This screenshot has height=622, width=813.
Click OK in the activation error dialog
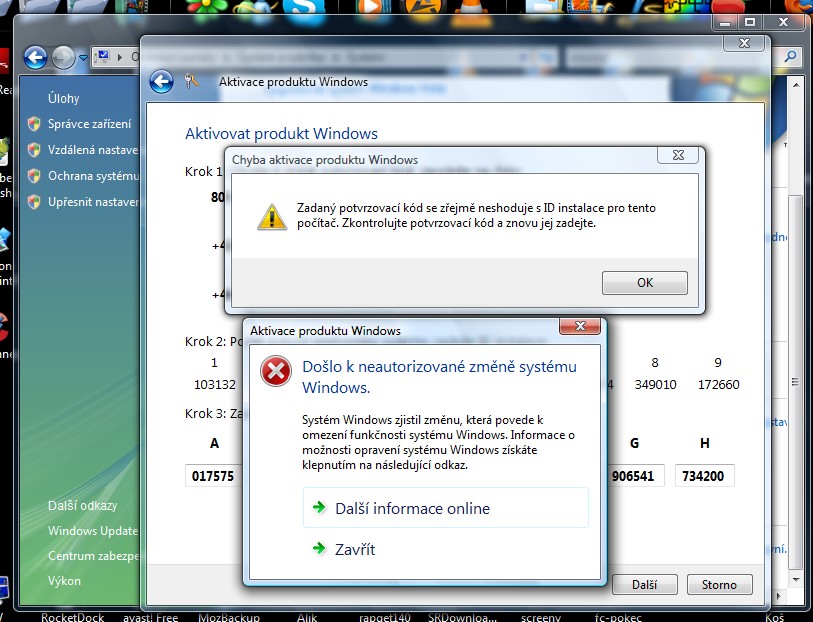point(644,283)
